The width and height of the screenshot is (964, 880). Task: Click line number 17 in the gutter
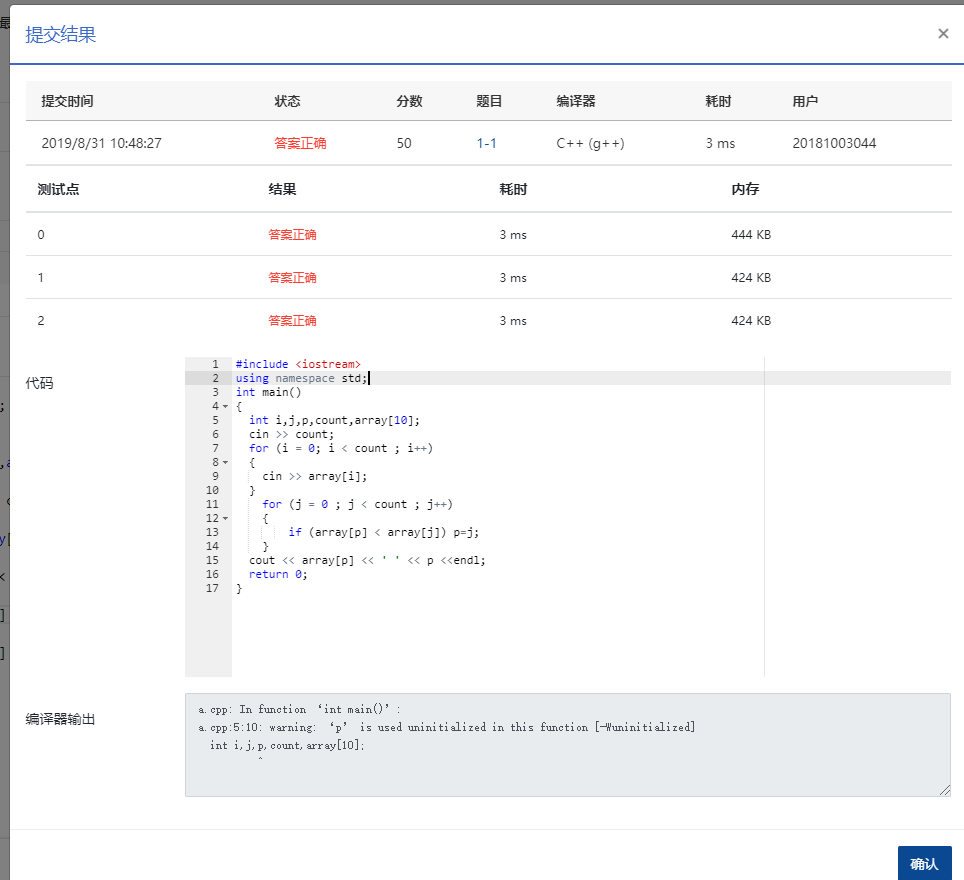[212, 589]
